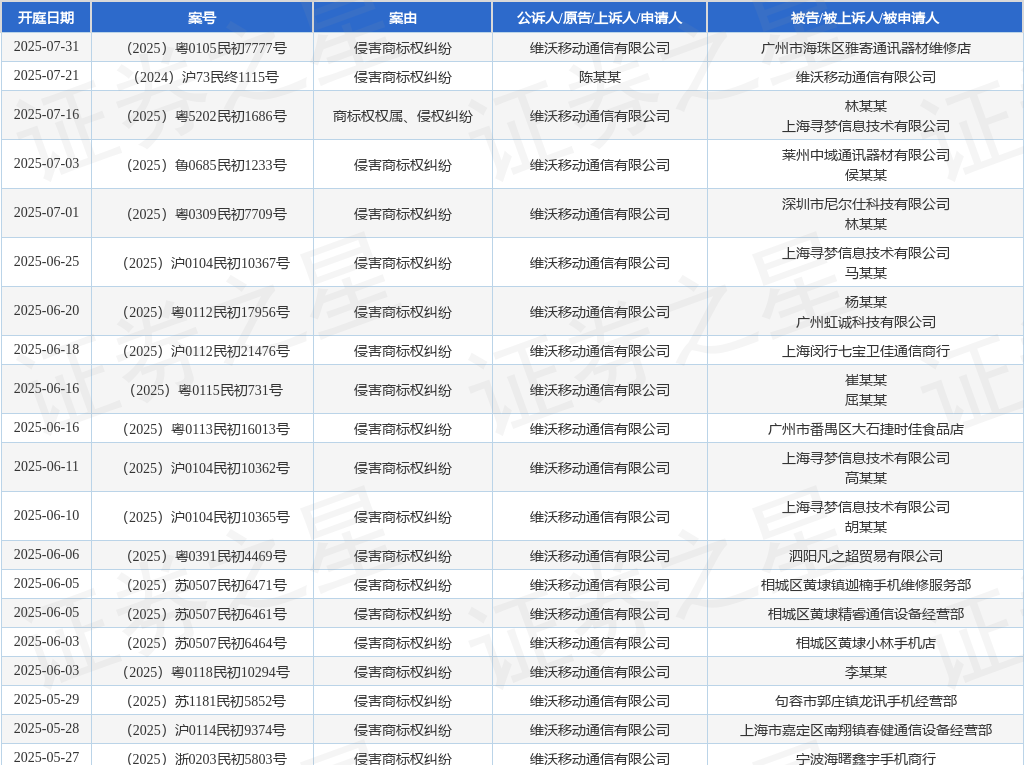1024x765 pixels.
Task: Select case number (2025)粤0113民初16013号
Action: pyautogui.click(x=206, y=429)
